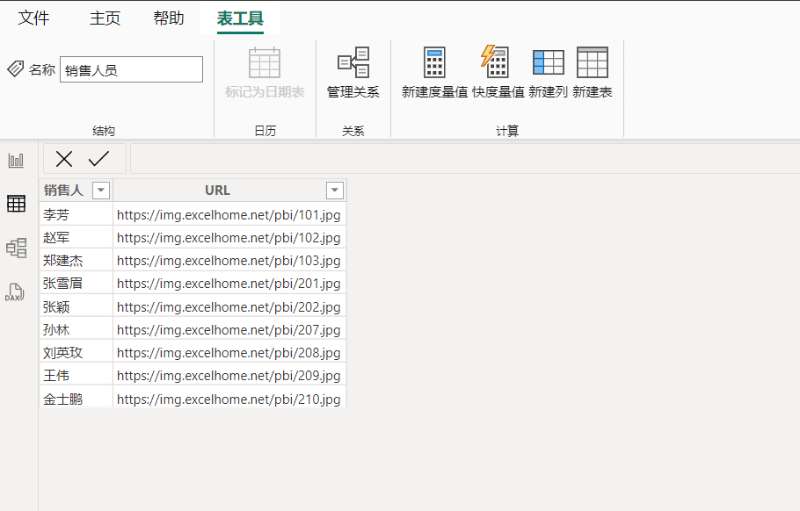
Task: Select the URL cell ending 210.jpg
Action: pos(229,398)
